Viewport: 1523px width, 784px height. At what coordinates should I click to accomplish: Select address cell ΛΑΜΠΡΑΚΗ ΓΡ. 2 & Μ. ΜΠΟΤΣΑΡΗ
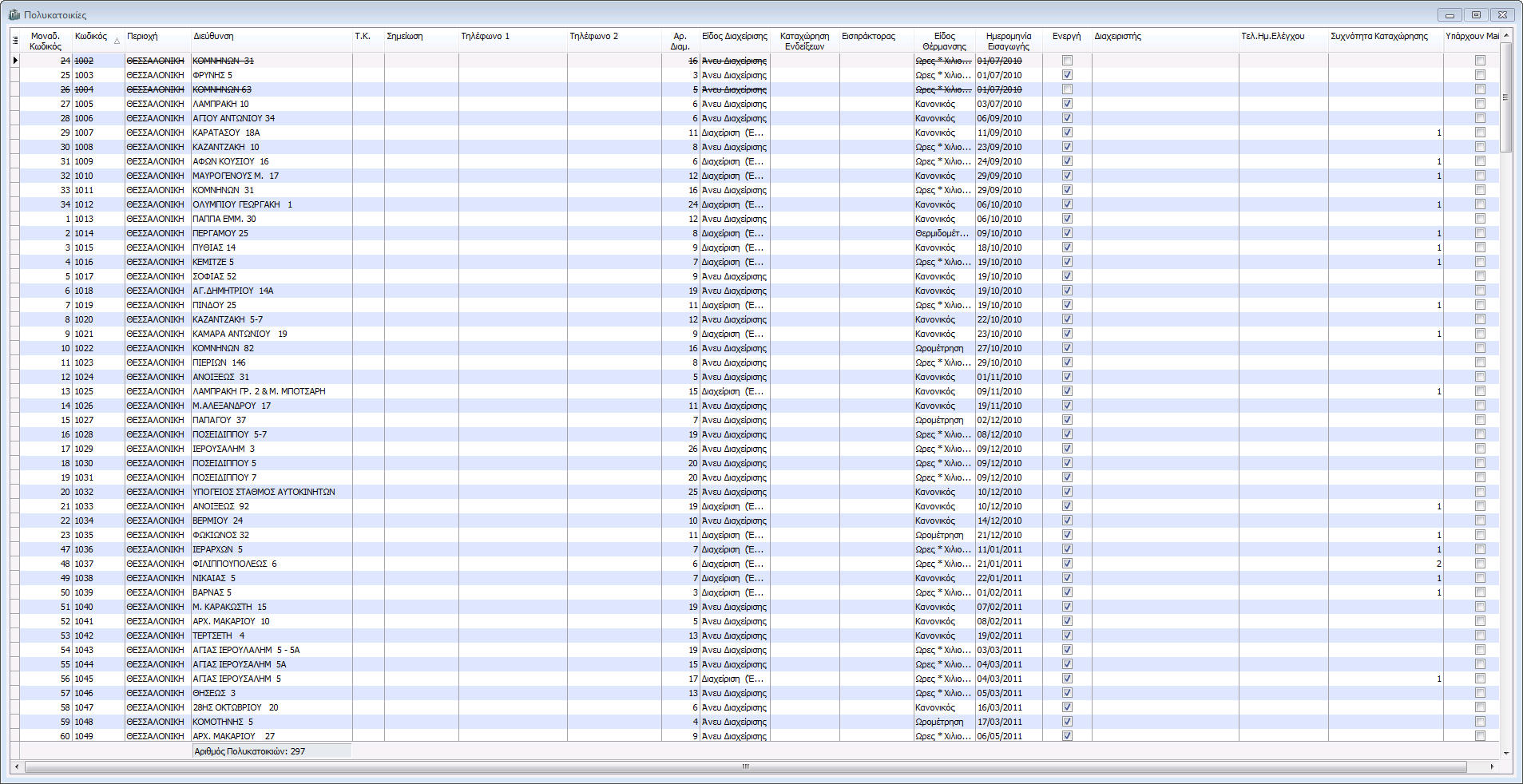[x=272, y=391]
